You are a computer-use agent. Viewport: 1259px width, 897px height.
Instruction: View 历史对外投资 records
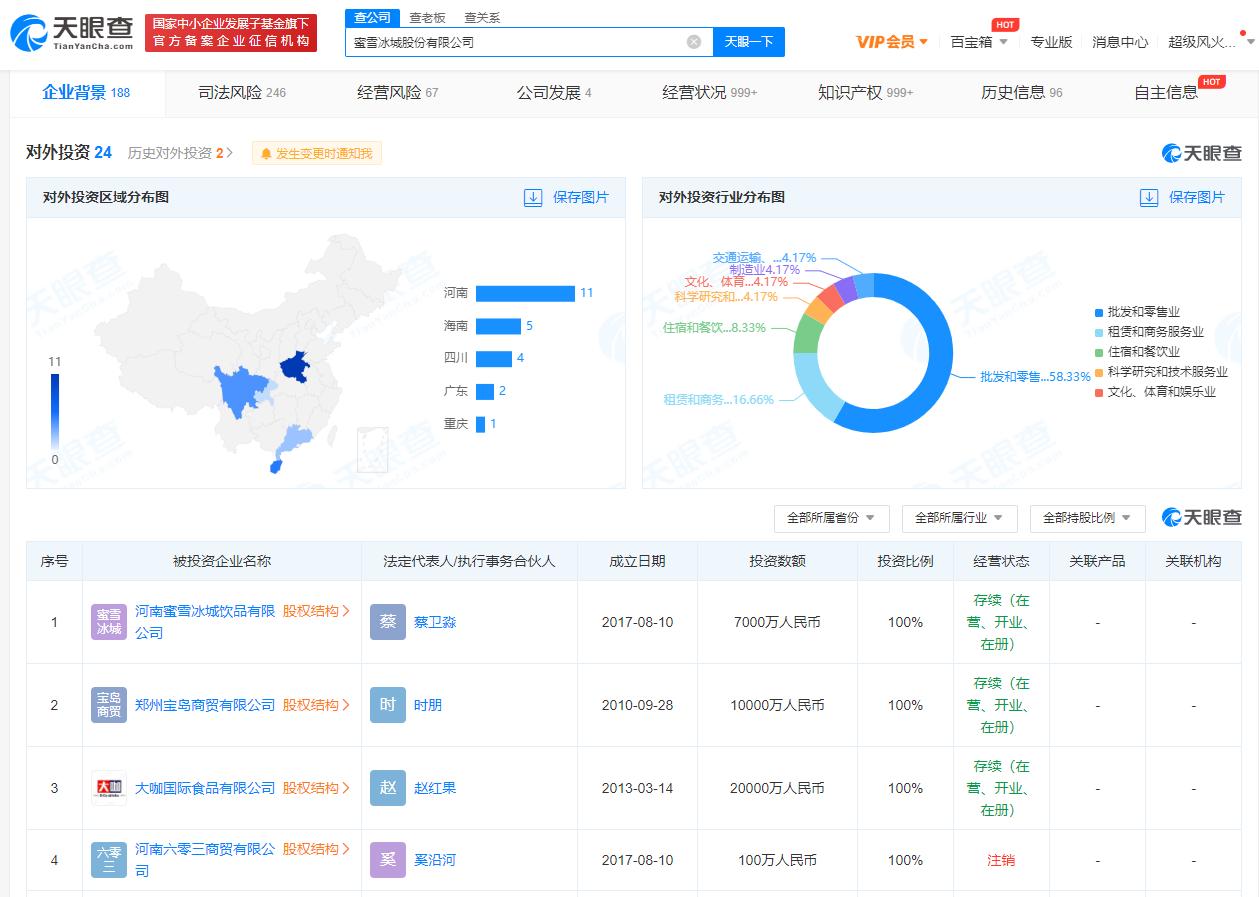point(170,153)
